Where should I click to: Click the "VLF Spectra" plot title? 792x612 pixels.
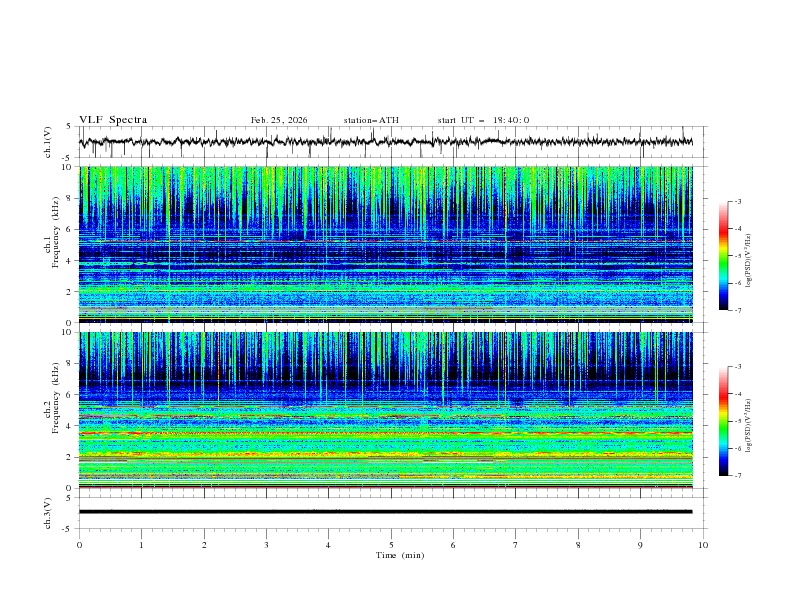point(113,120)
